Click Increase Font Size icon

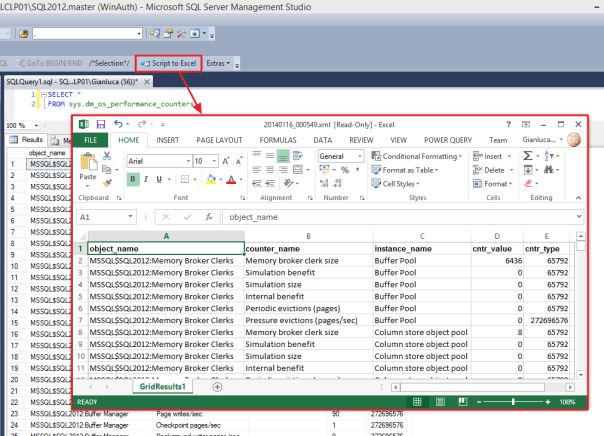226,161
